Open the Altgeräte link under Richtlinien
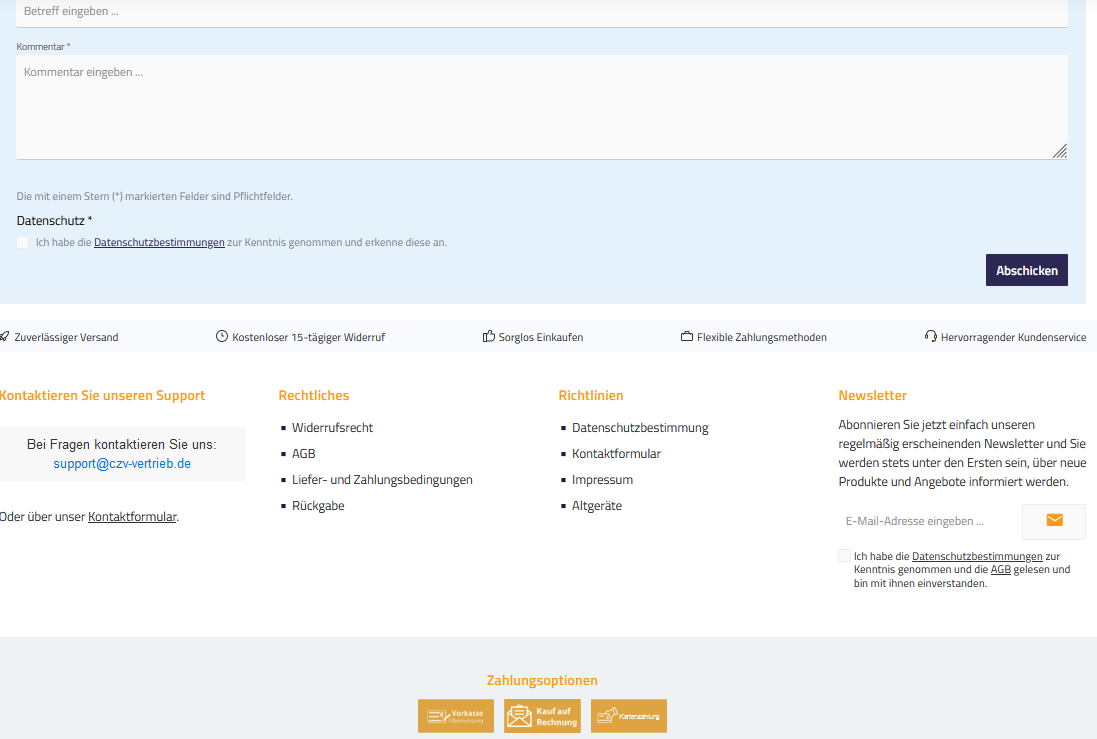 tap(597, 506)
